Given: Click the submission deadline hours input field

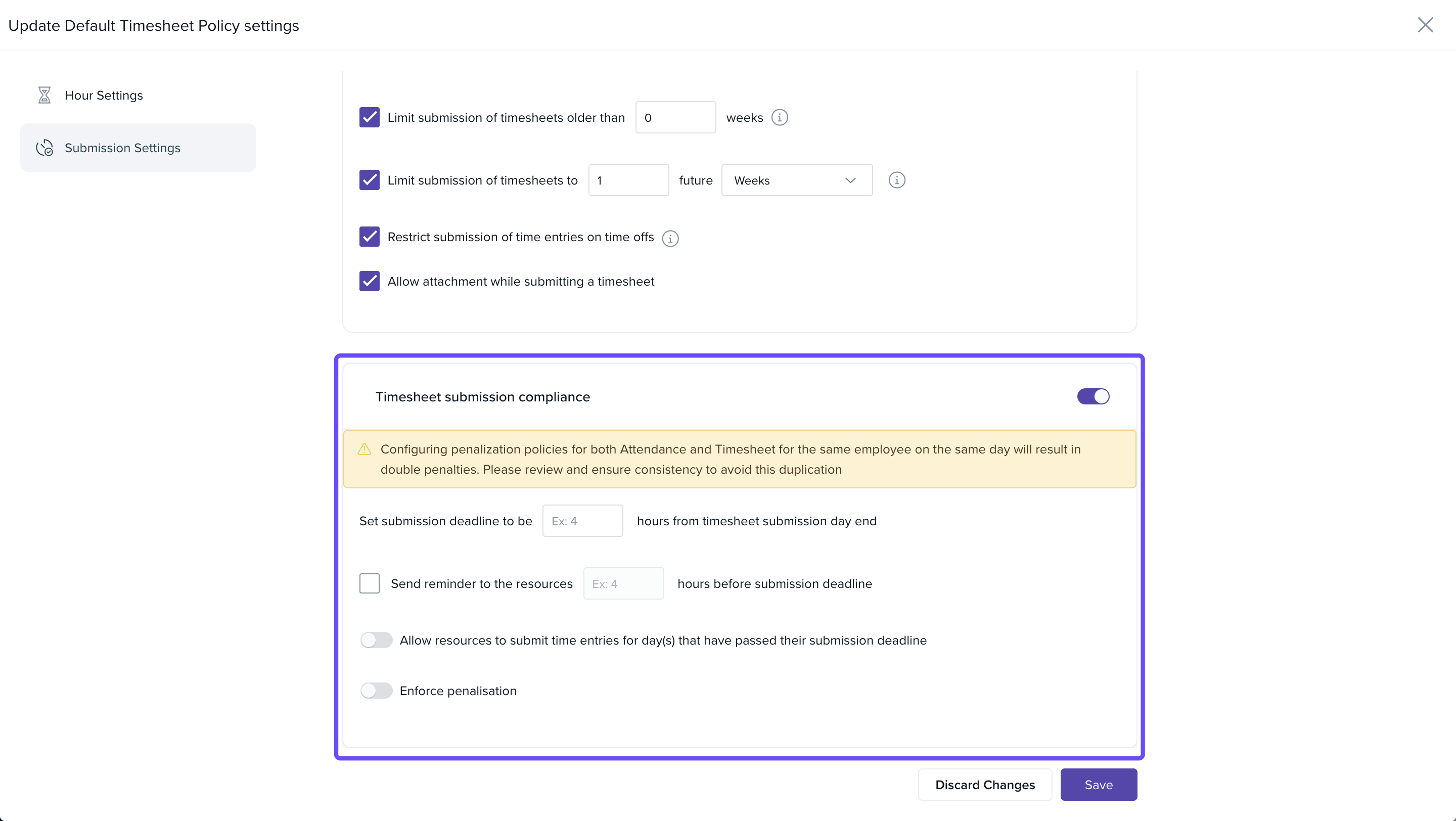Looking at the screenshot, I should tap(582, 521).
